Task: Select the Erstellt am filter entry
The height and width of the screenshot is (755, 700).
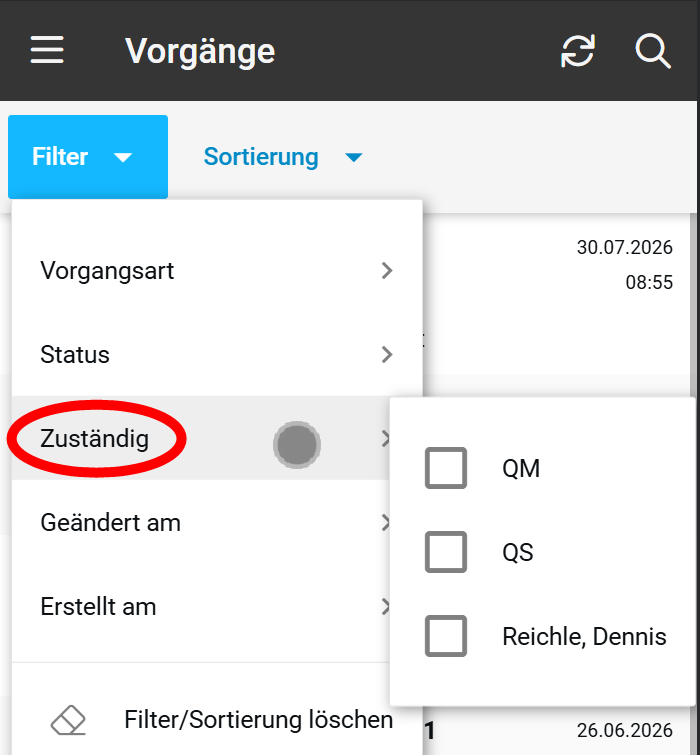Action: (201, 606)
